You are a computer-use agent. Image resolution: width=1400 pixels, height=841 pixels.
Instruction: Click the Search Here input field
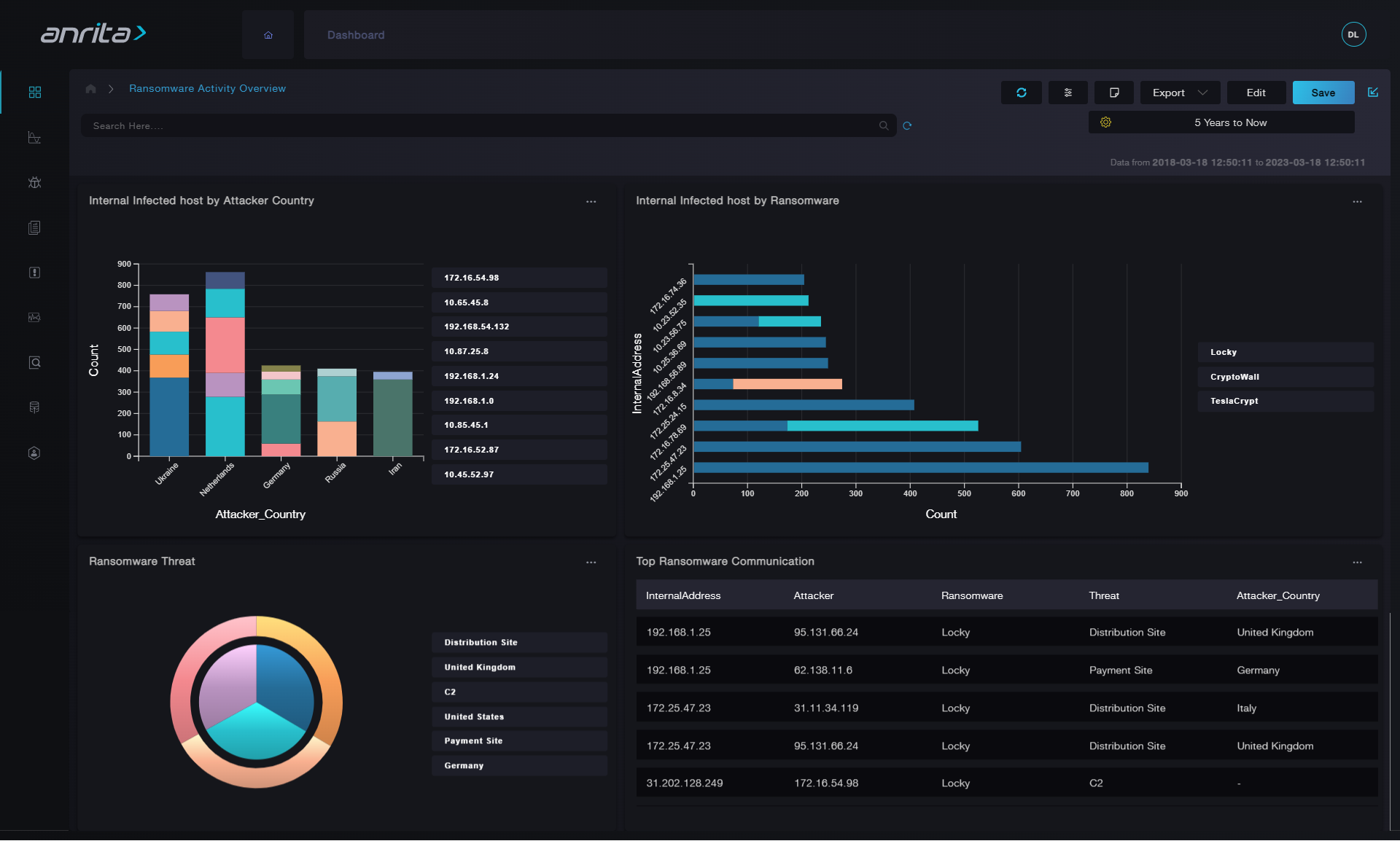[481, 125]
